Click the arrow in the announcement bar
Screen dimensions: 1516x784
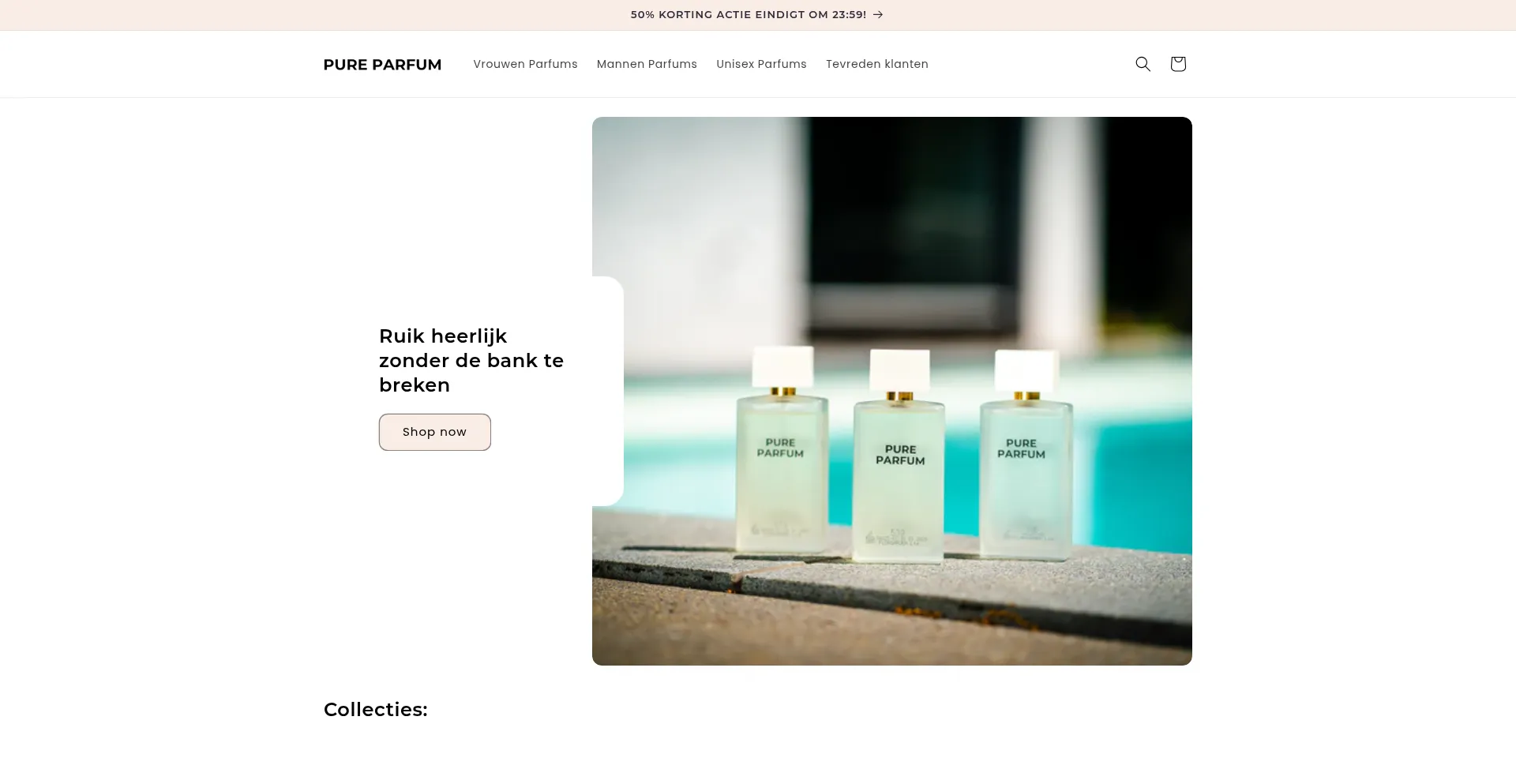point(878,14)
